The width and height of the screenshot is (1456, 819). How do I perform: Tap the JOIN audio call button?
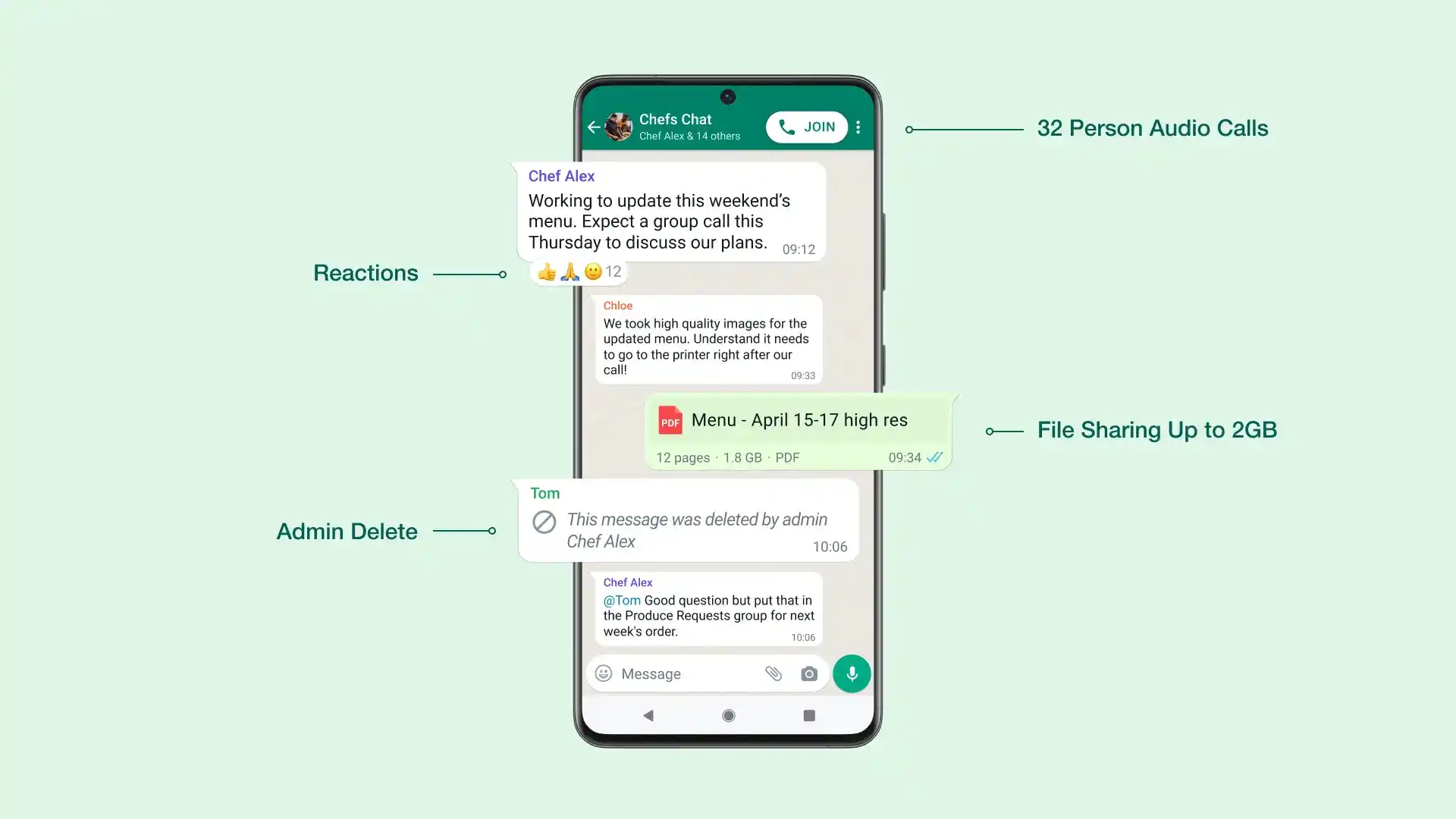807,127
